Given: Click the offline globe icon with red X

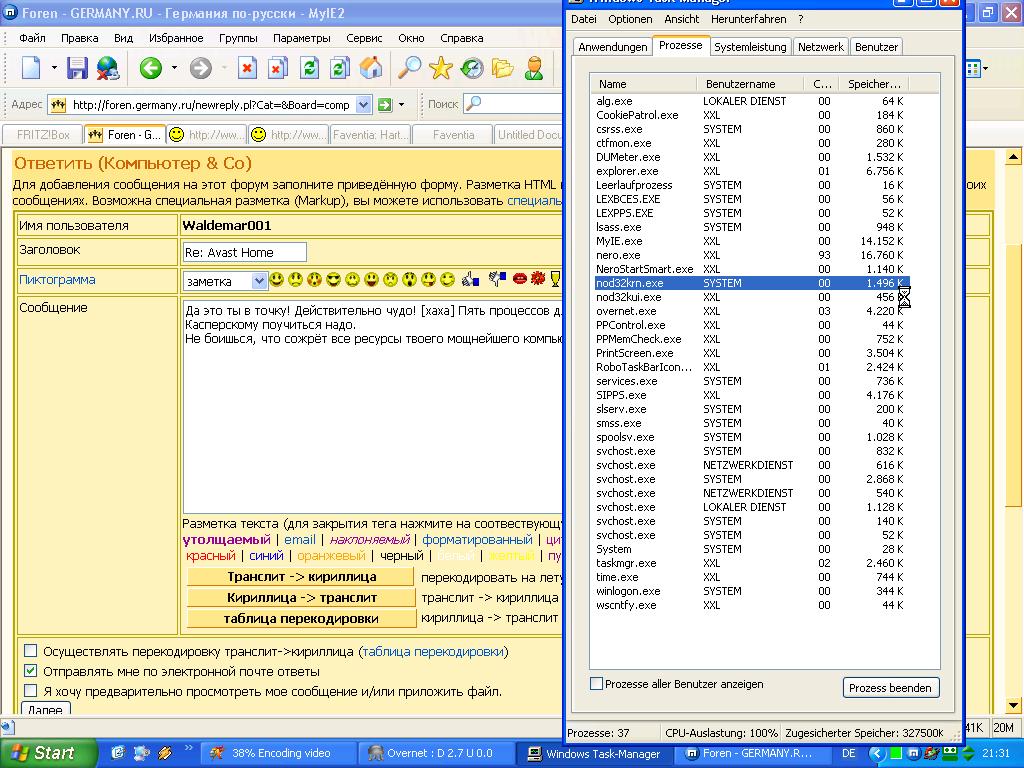Looking at the screenshot, I should 108,68.
